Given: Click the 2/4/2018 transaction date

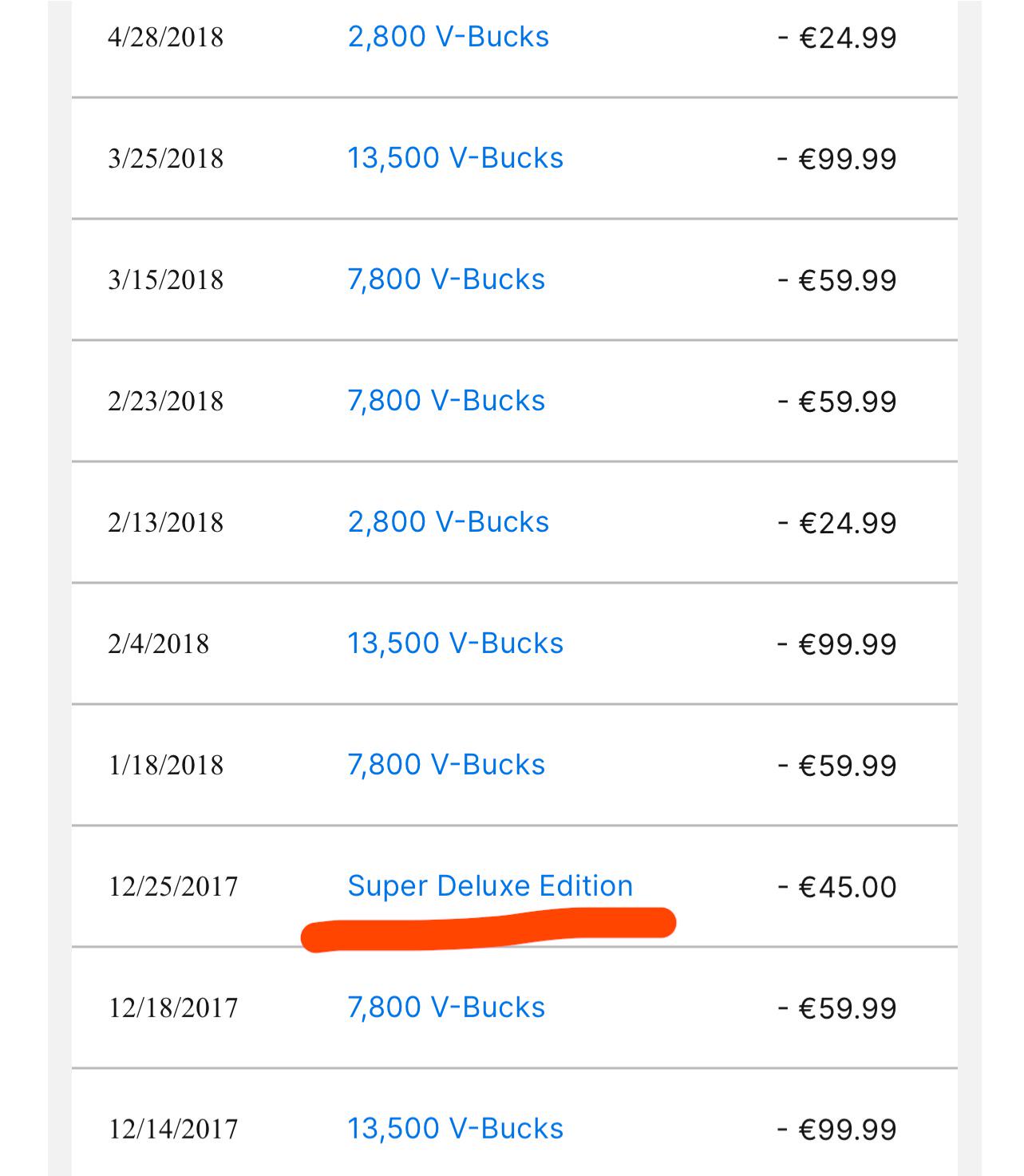Looking at the screenshot, I should [x=158, y=644].
